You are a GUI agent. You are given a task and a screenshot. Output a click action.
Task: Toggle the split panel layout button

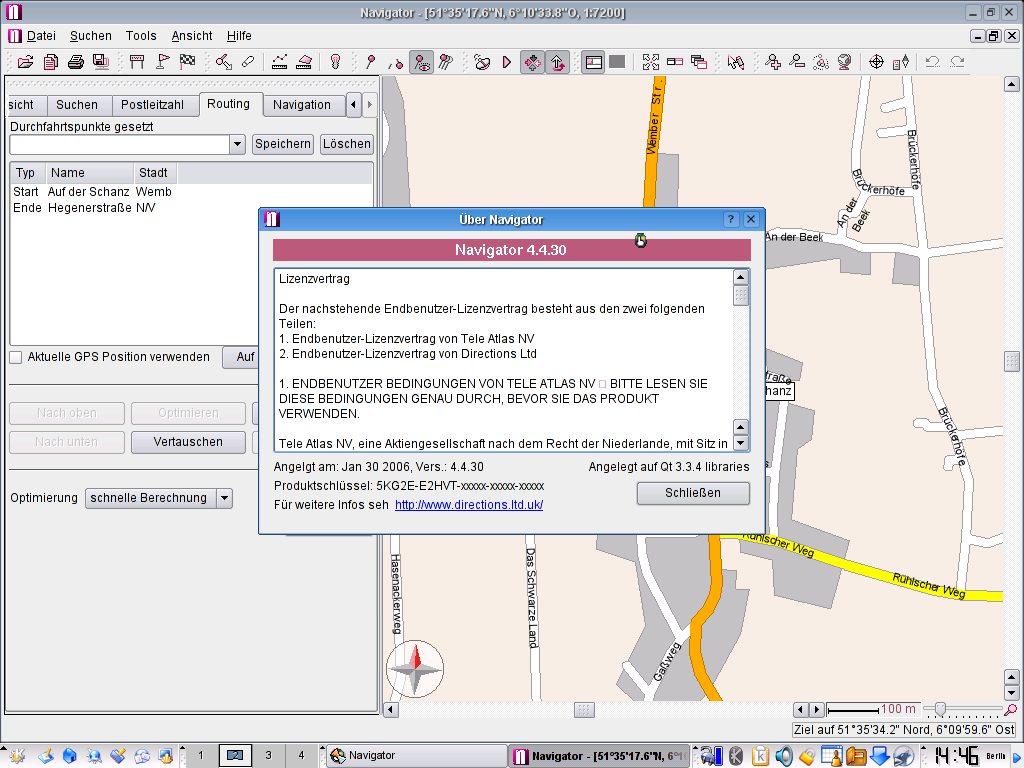[593, 62]
